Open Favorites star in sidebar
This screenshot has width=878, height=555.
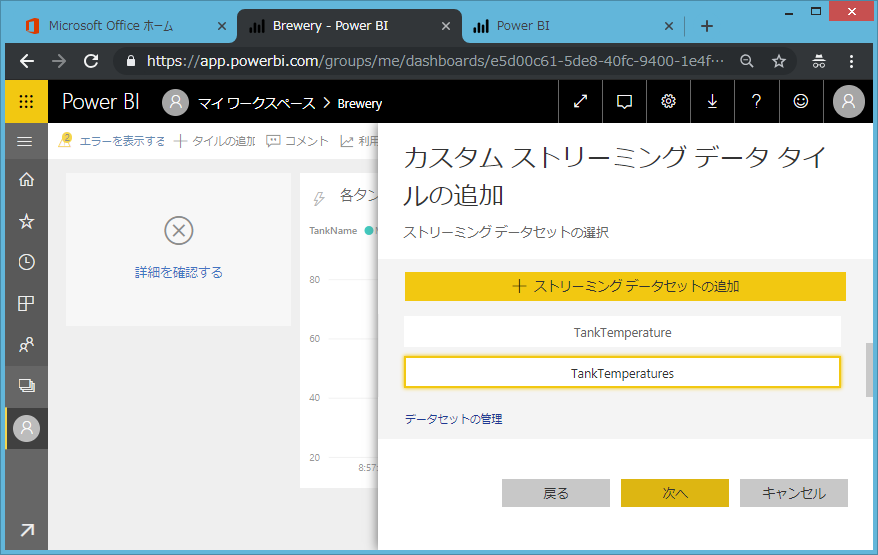coord(26,221)
